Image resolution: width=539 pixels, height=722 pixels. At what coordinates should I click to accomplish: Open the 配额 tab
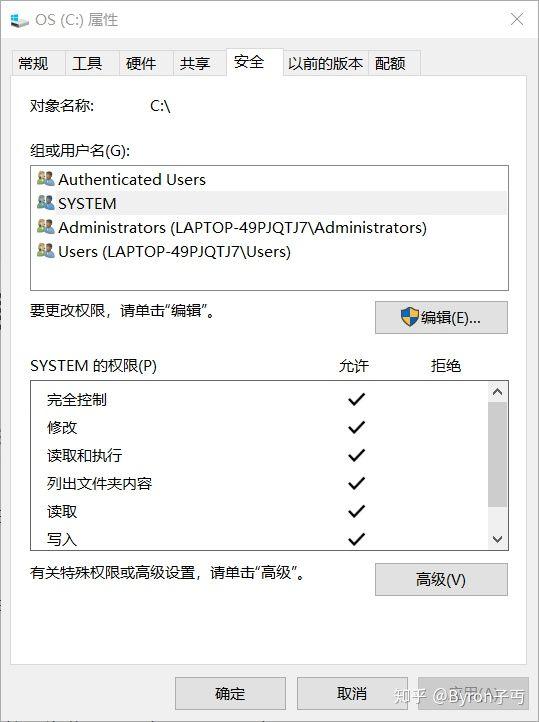tap(390, 63)
